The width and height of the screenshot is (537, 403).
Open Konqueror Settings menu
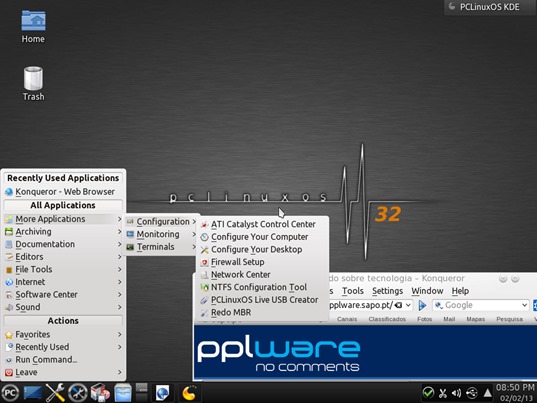coord(388,291)
